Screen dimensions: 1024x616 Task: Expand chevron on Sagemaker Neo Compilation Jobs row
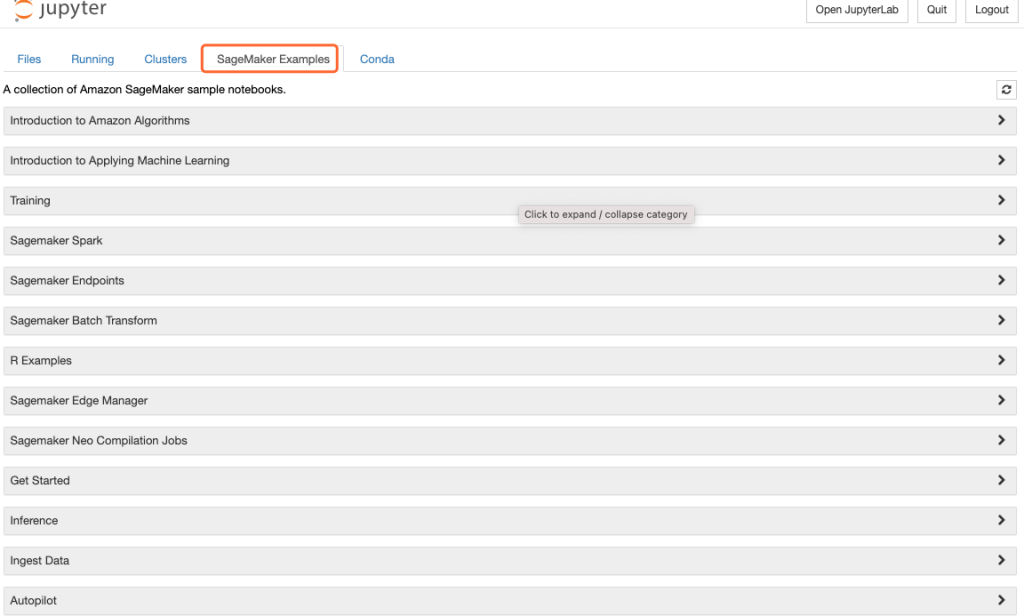point(1001,440)
